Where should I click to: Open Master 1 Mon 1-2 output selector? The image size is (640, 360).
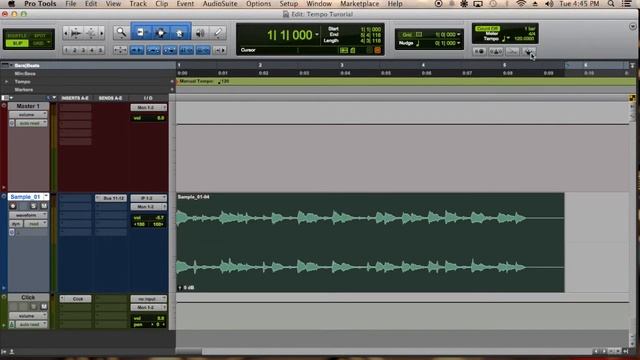[x=149, y=107]
